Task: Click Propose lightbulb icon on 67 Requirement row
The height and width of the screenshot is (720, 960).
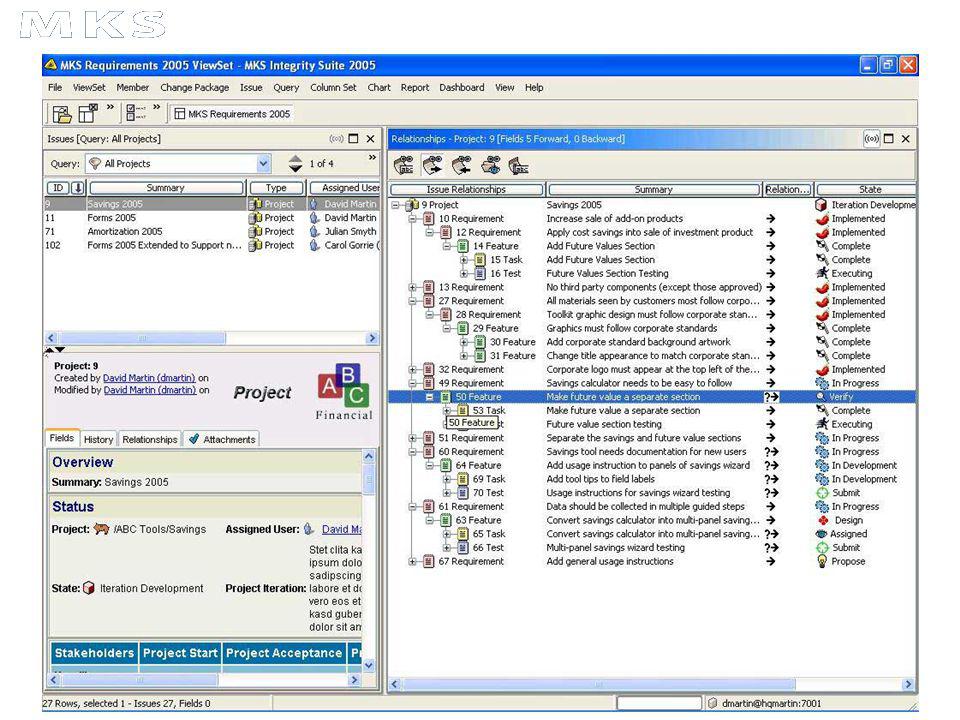Action: click(822, 561)
